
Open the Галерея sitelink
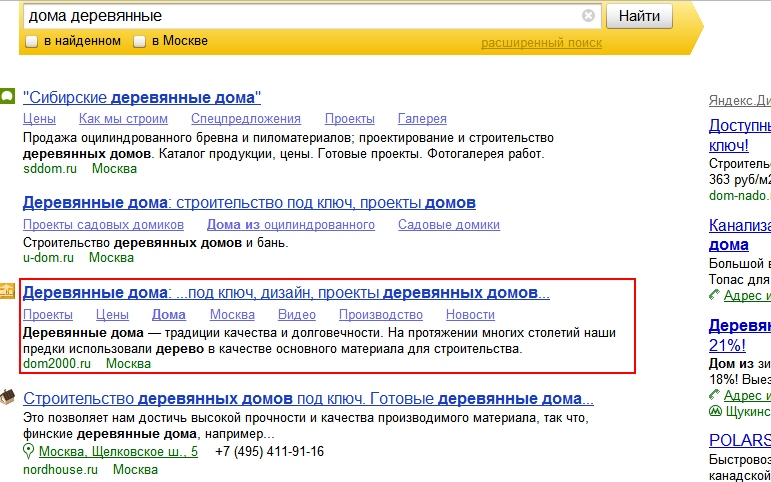422,119
